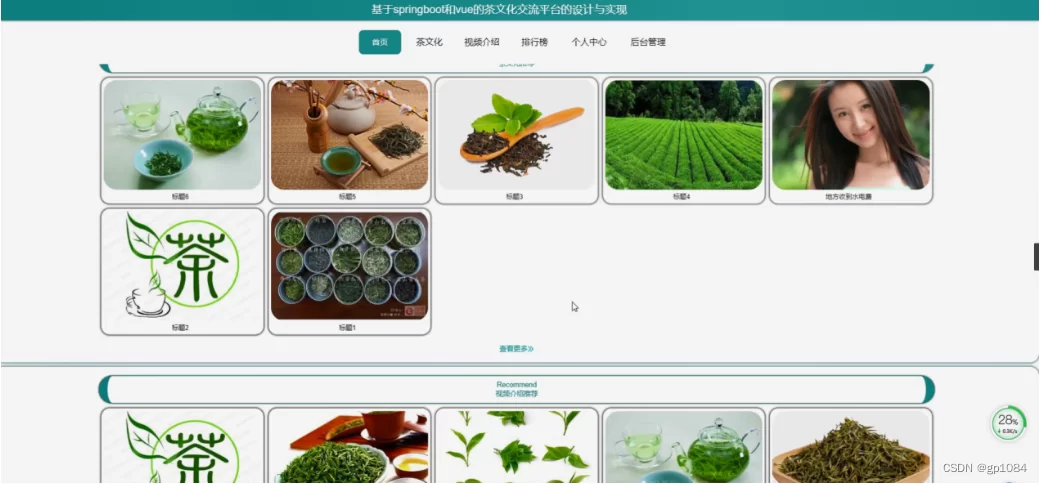Click the dark side tab on right edge

pyautogui.click(x=1036, y=256)
